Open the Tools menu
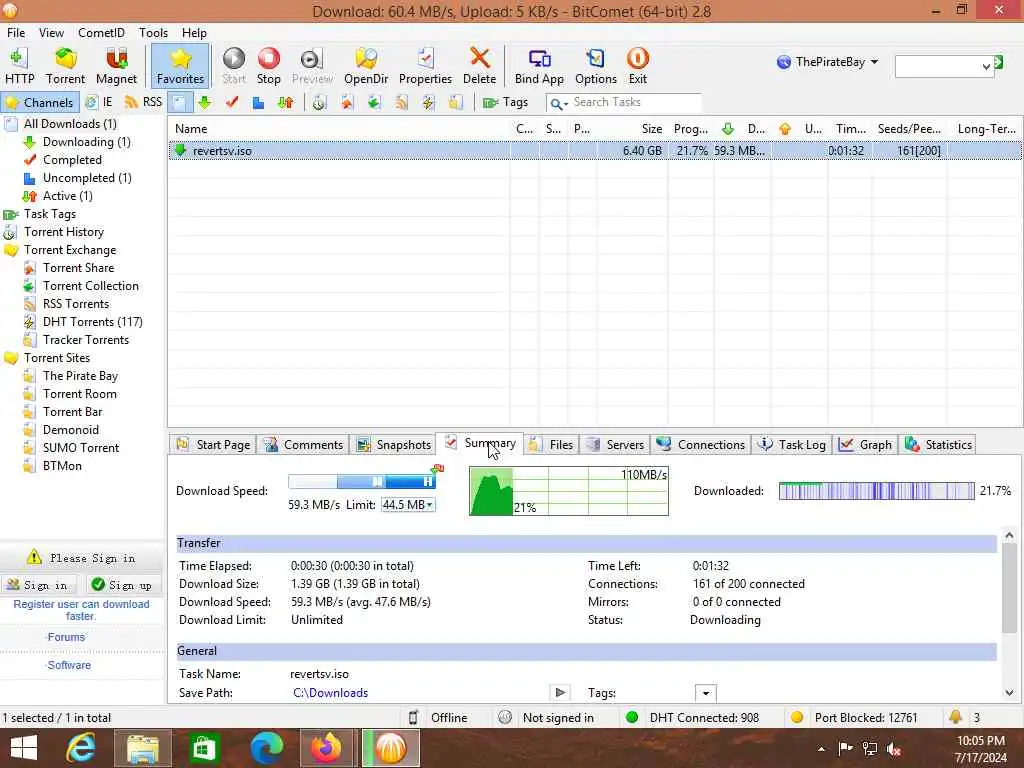This screenshot has width=1024, height=768. coord(153,33)
